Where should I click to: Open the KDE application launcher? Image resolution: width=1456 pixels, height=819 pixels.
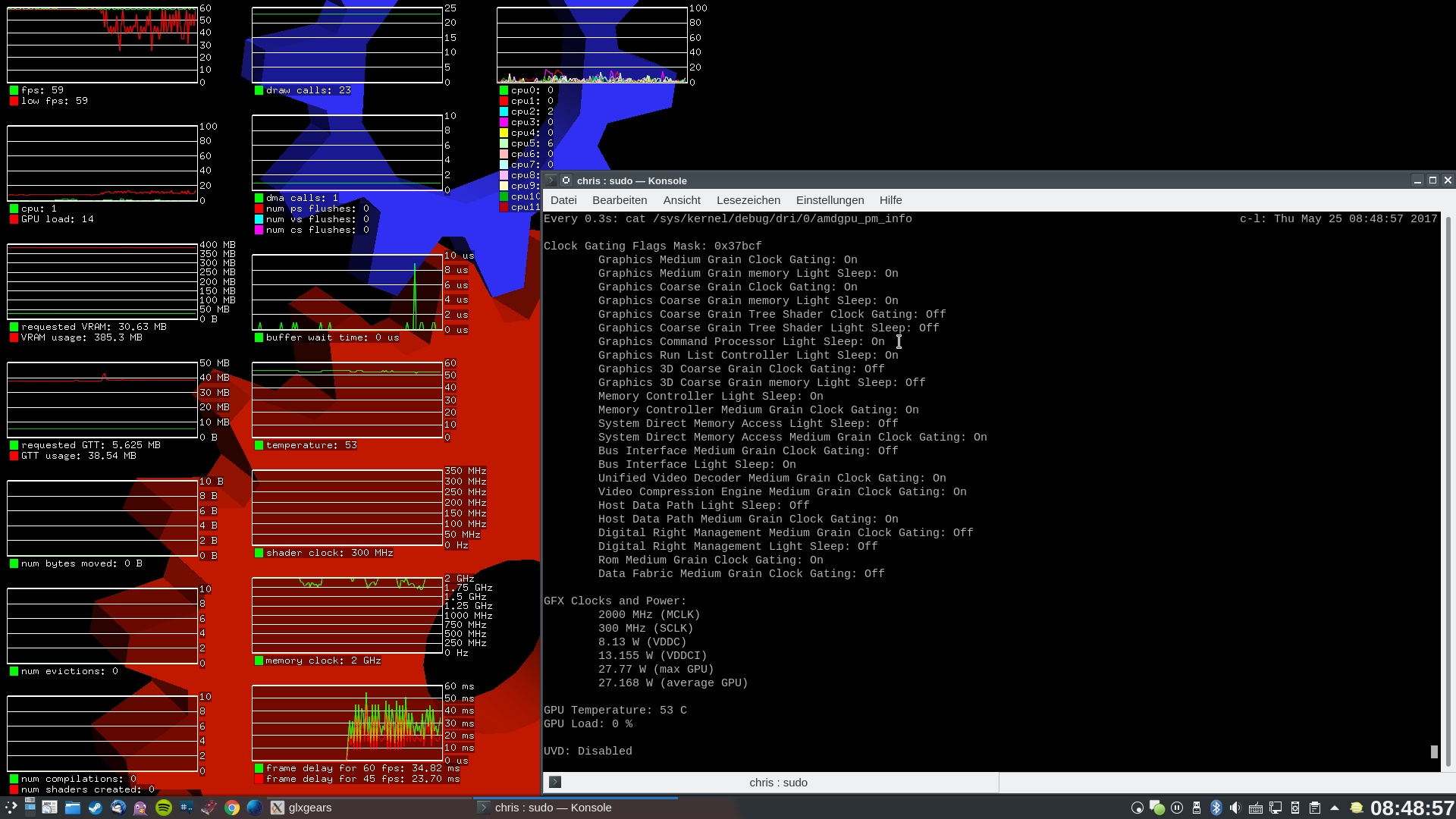click(11, 808)
